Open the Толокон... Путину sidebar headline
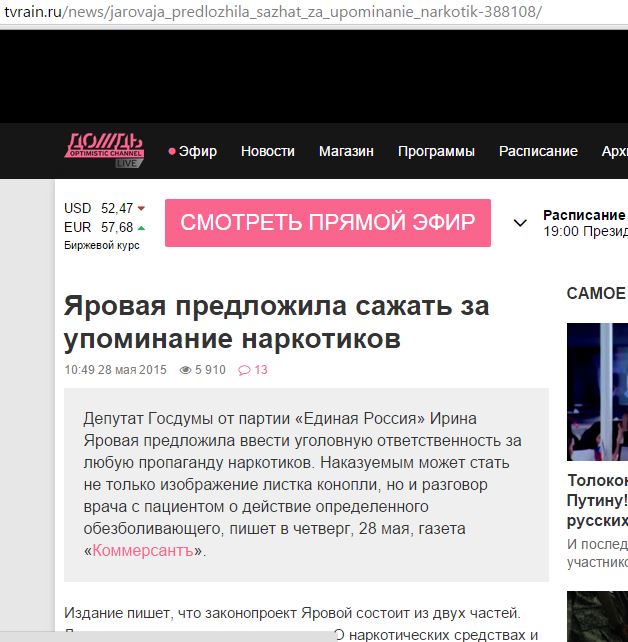Screen dimensions: 628x642 tap(597, 500)
